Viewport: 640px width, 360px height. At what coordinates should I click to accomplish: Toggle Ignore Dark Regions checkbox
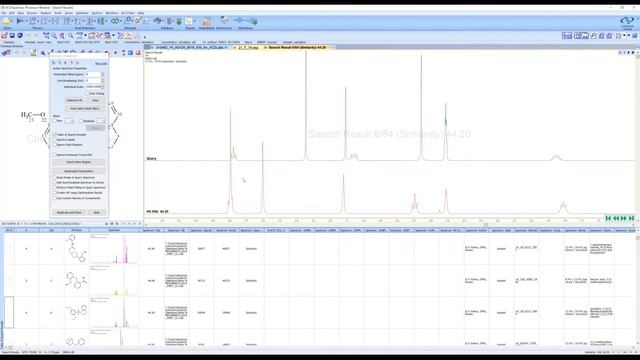[x=55, y=145]
